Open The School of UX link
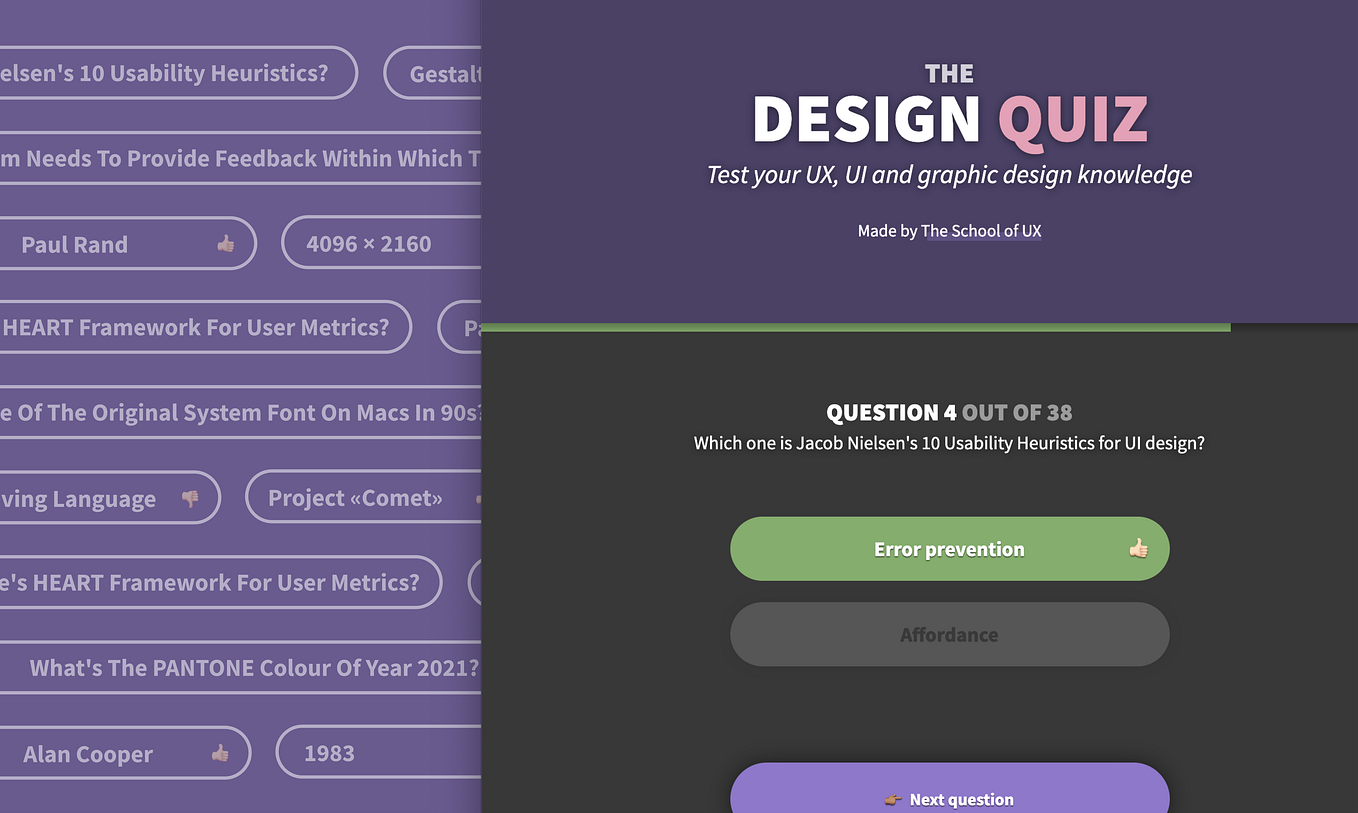 pyautogui.click(x=981, y=231)
